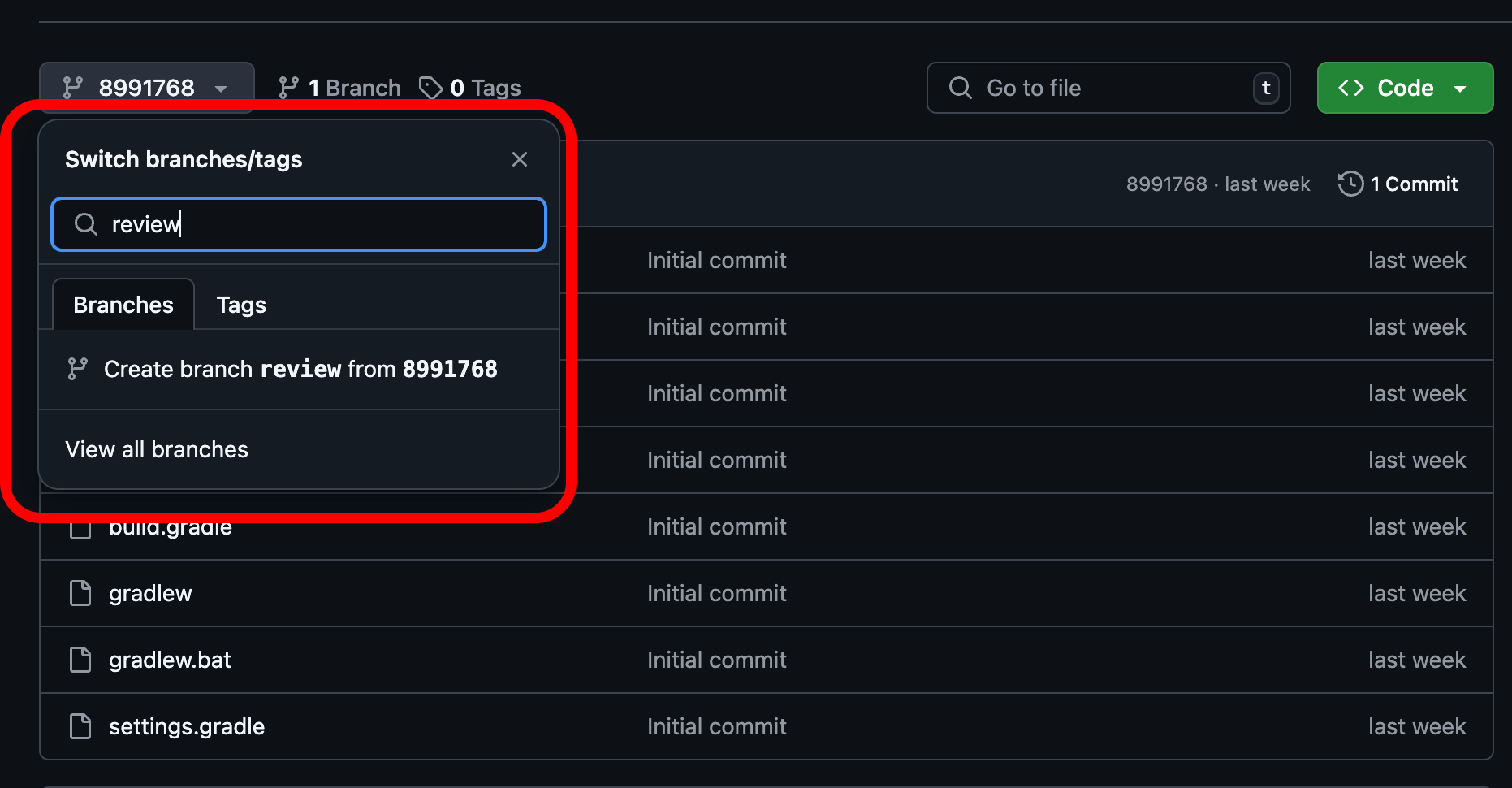Viewport: 1512px width, 788px height.
Task: Open View all branches link
Action: coord(157,449)
